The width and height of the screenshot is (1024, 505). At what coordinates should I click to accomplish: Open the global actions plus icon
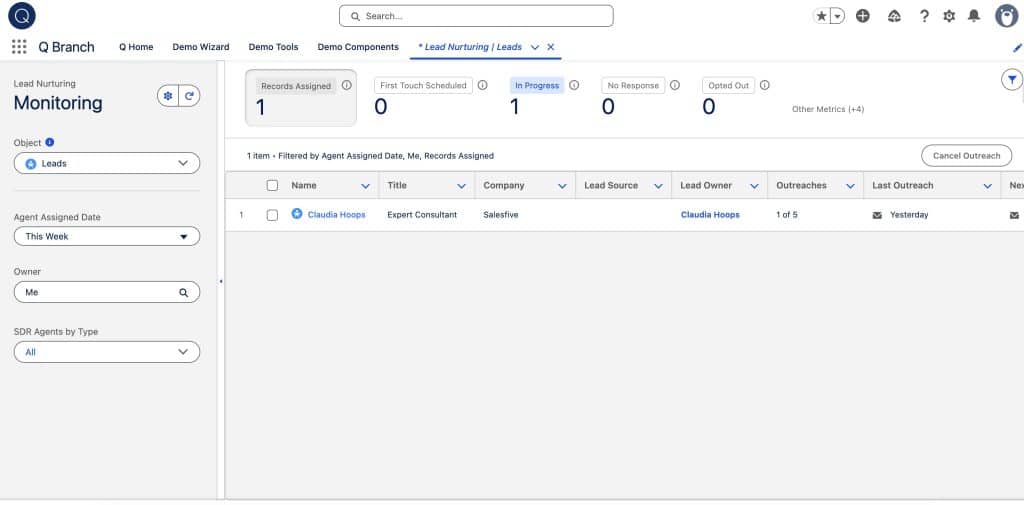pos(863,16)
